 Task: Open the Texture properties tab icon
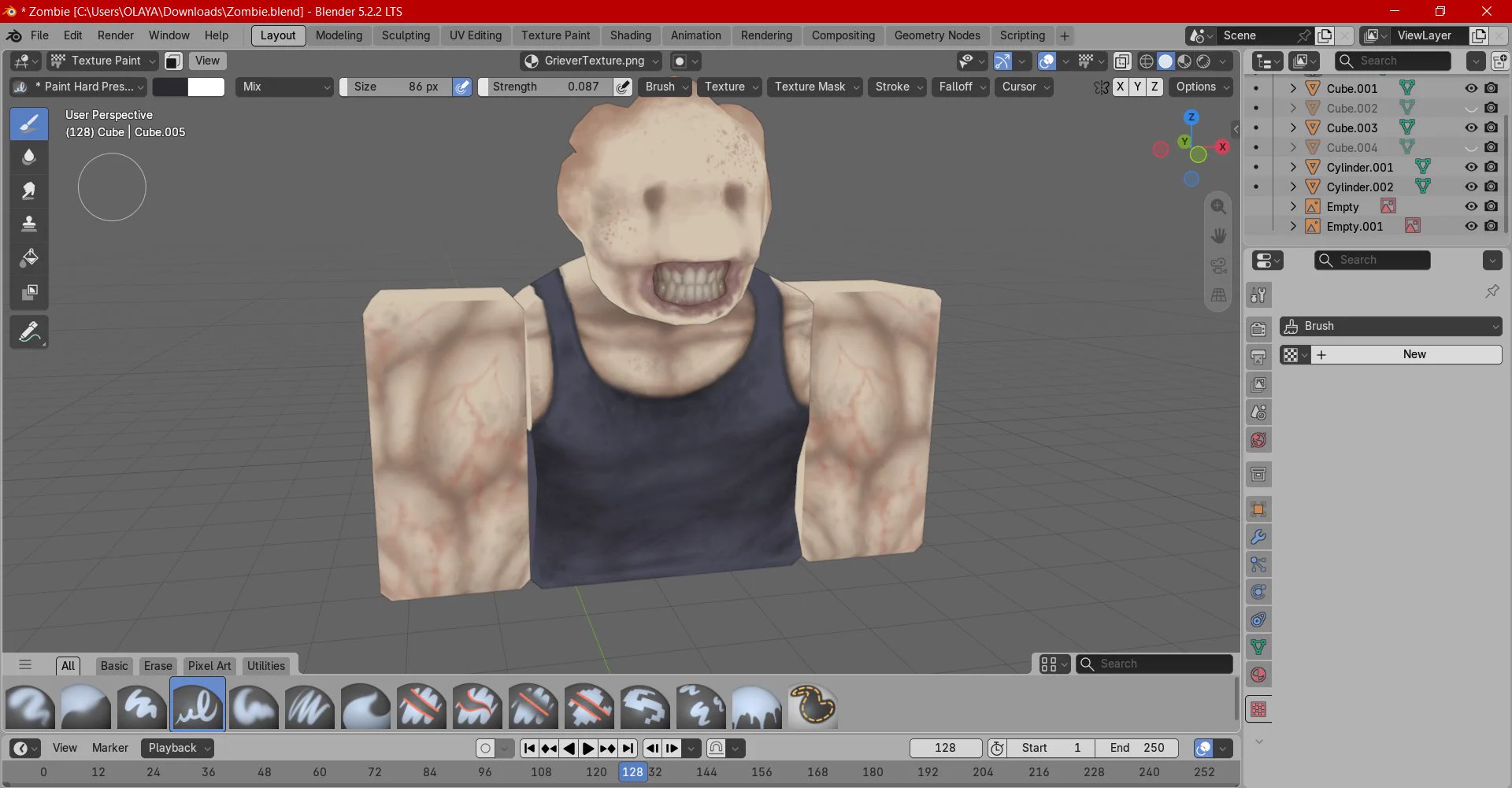click(1258, 709)
